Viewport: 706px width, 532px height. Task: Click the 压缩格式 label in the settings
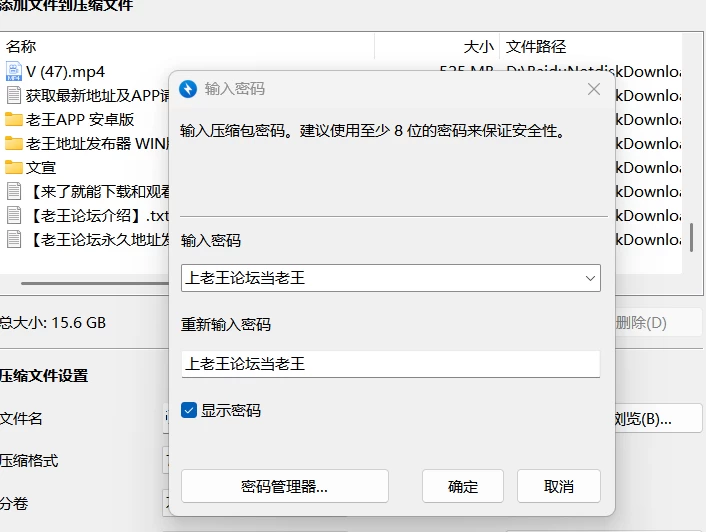pos(29,461)
